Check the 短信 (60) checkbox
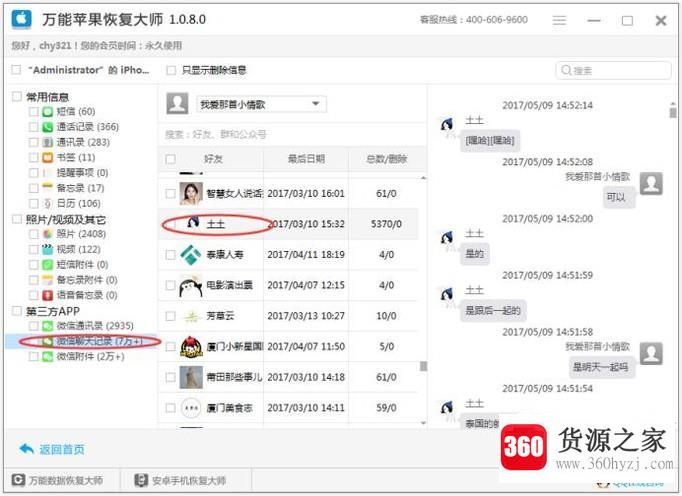Screen dimensions: 682x496 (x=33, y=112)
